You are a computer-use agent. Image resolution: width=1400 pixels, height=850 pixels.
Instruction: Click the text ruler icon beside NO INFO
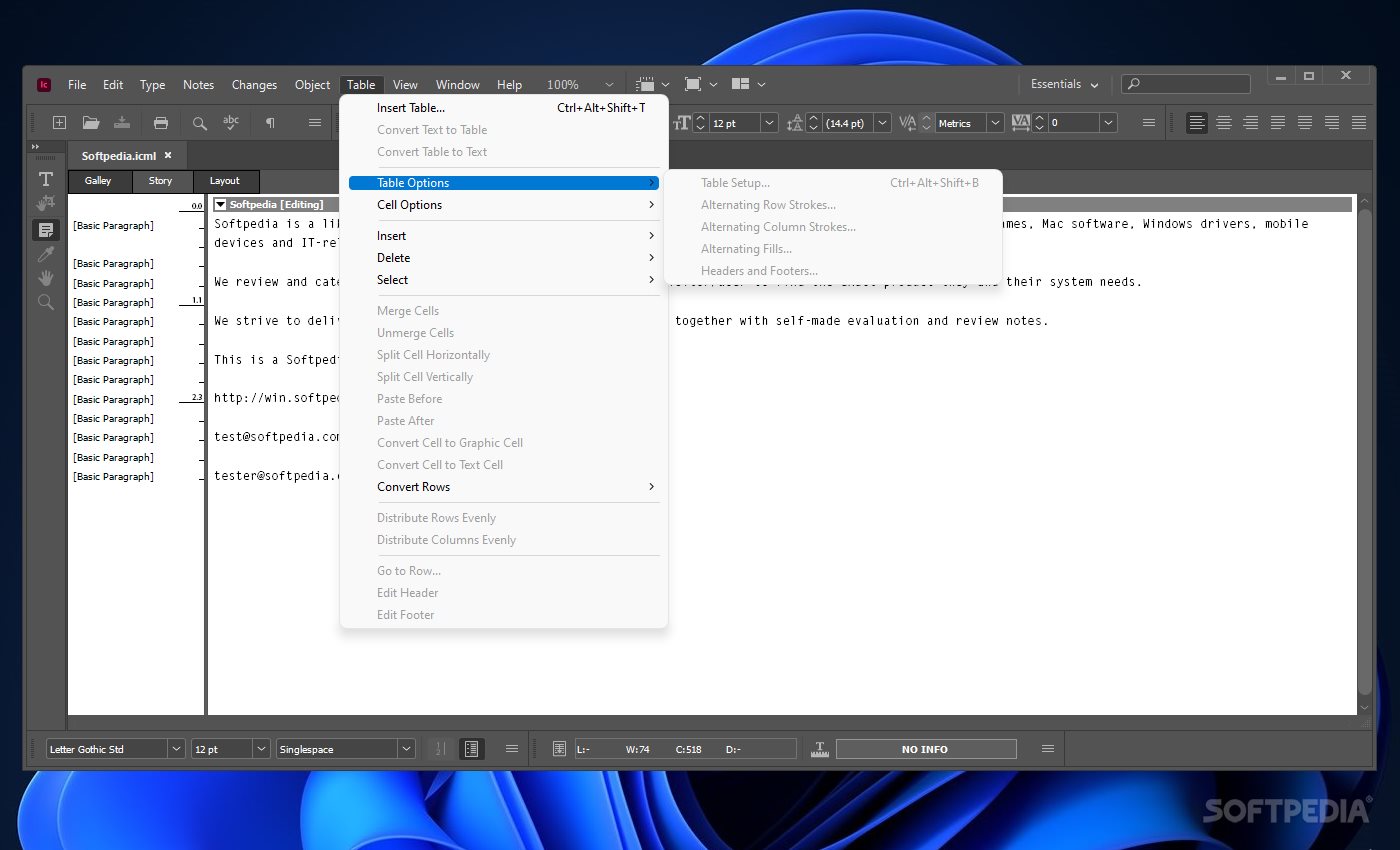[819, 749]
